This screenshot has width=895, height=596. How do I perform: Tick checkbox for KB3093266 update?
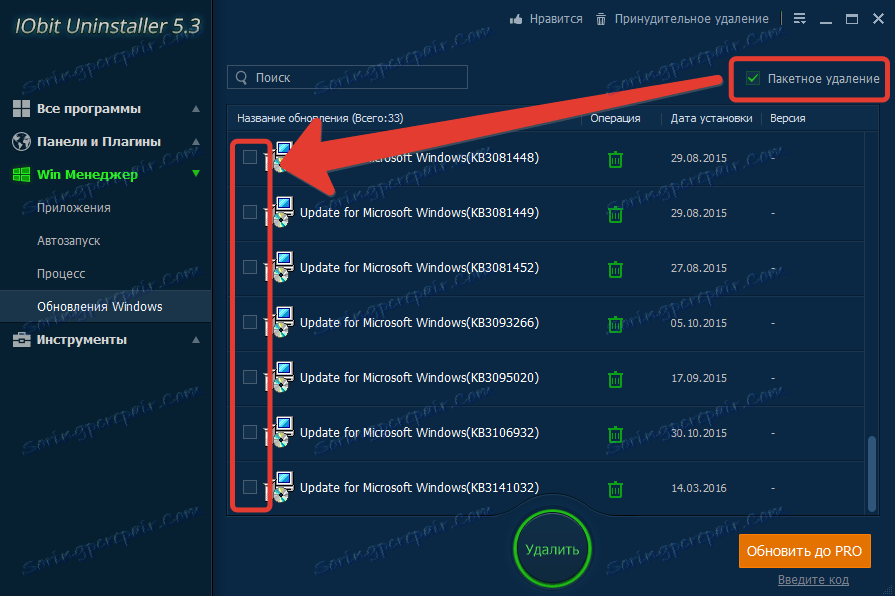249,322
